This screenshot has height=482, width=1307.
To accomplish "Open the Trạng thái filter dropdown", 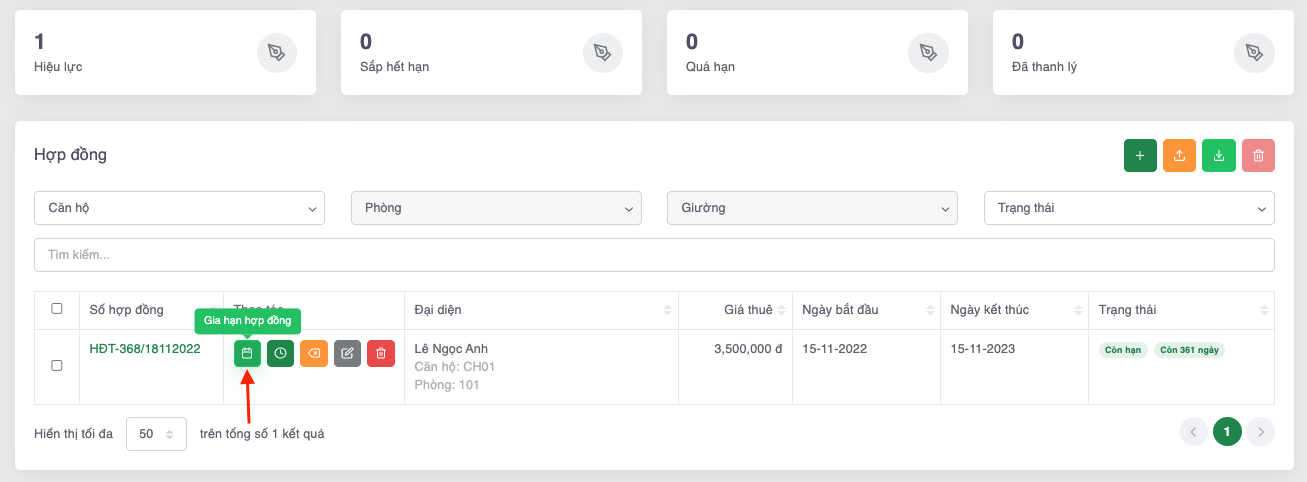I will click(x=1129, y=208).
